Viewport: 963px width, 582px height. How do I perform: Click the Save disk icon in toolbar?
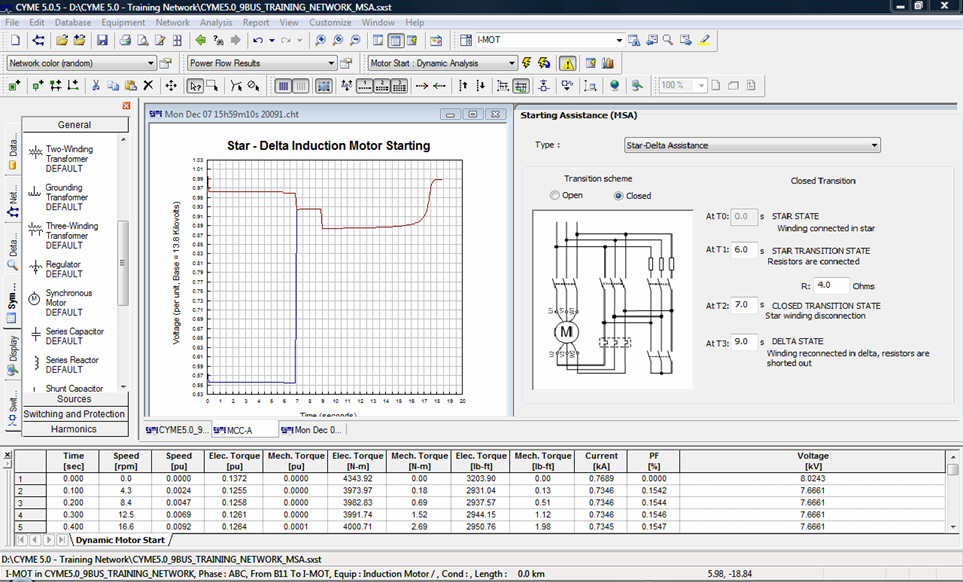tap(102, 41)
